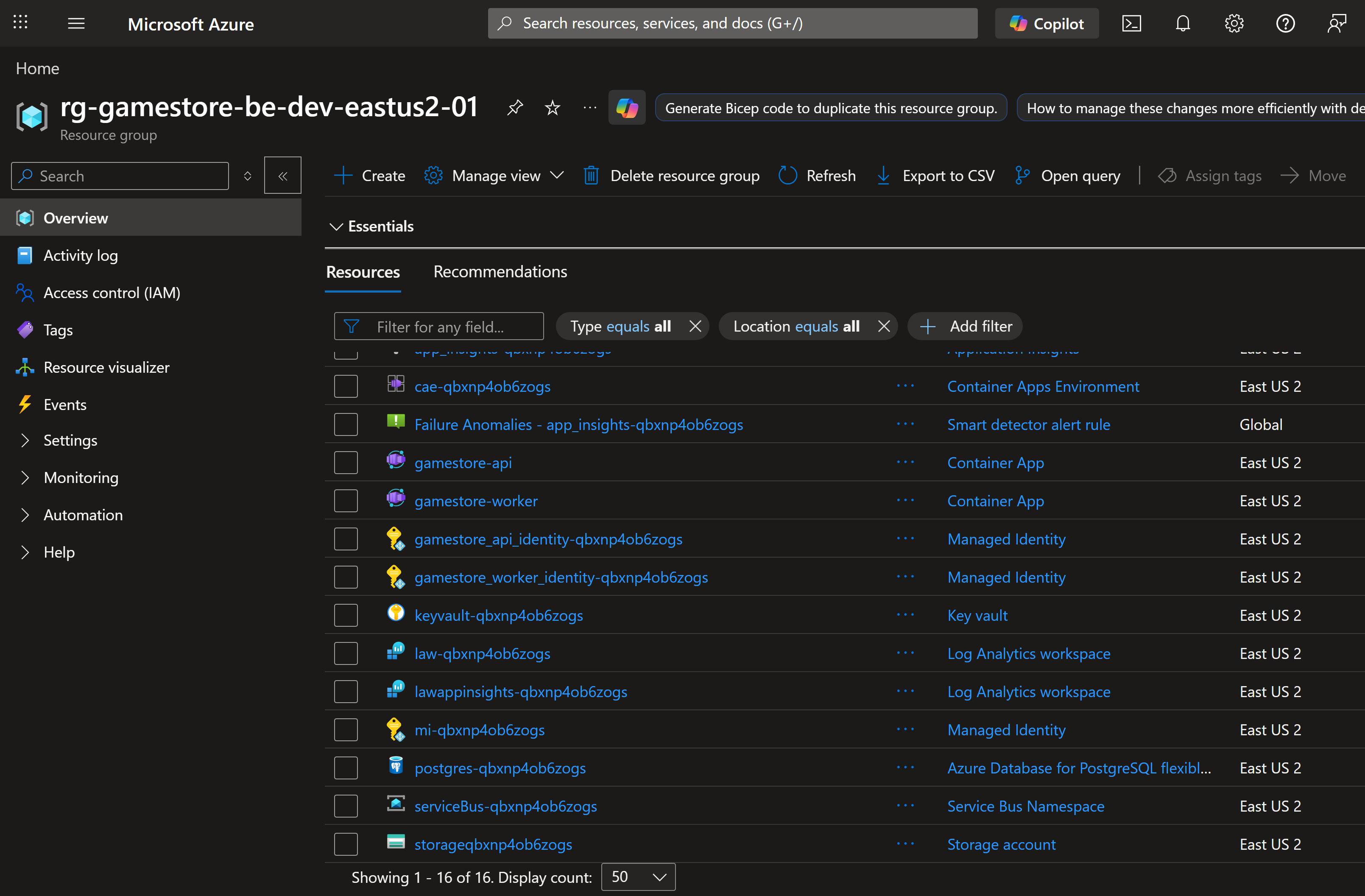The width and height of the screenshot is (1365, 896).
Task: Open more options ellipsis beside title
Action: click(589, 107)
